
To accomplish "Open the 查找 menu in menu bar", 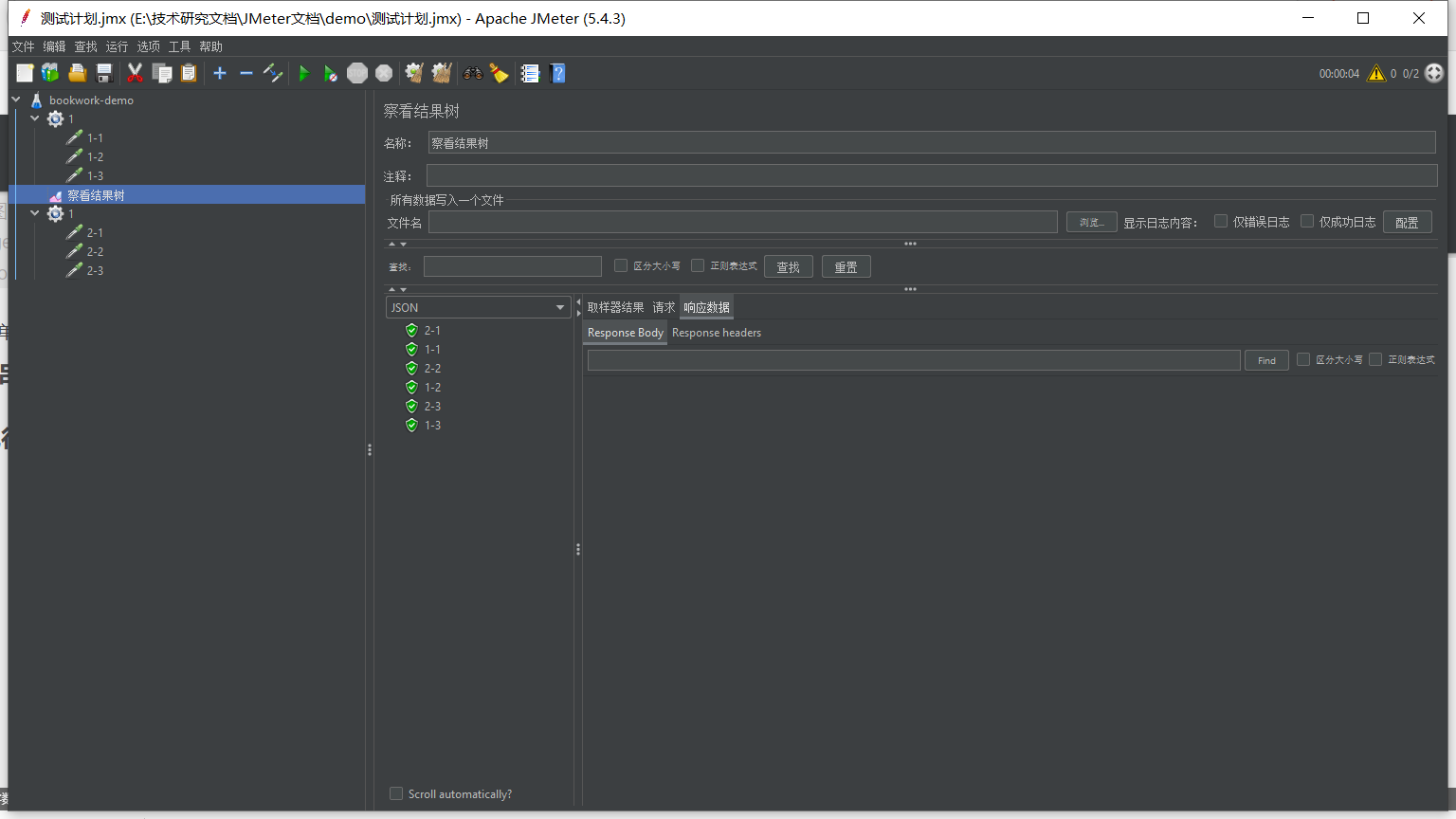I will [x=85, y=46].
